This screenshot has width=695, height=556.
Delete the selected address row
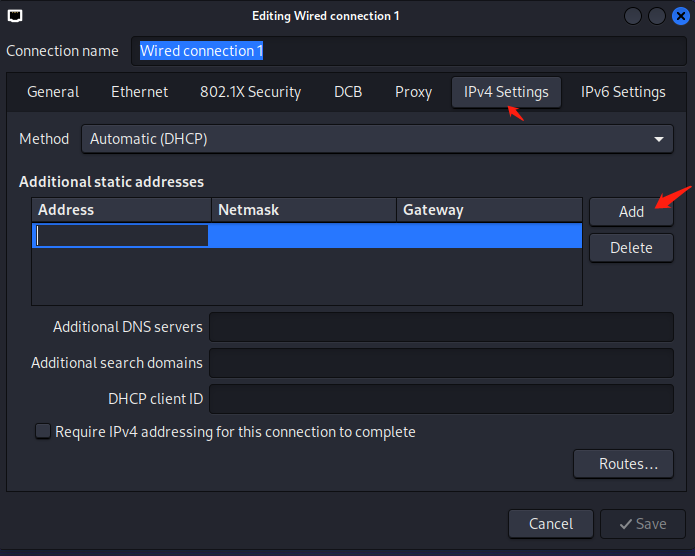(631, 248)
